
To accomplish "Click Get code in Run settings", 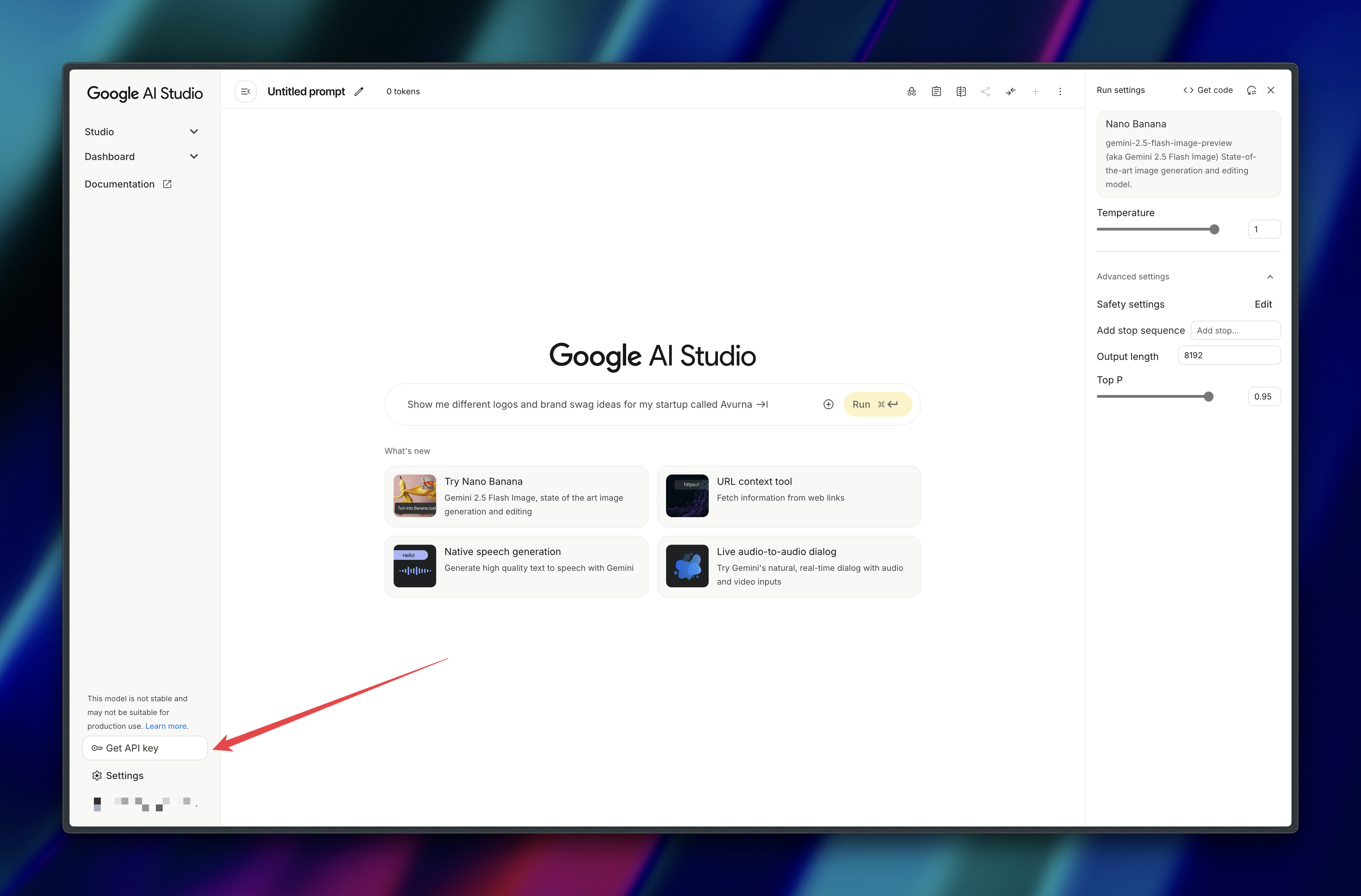I will tap(1208, 90).
